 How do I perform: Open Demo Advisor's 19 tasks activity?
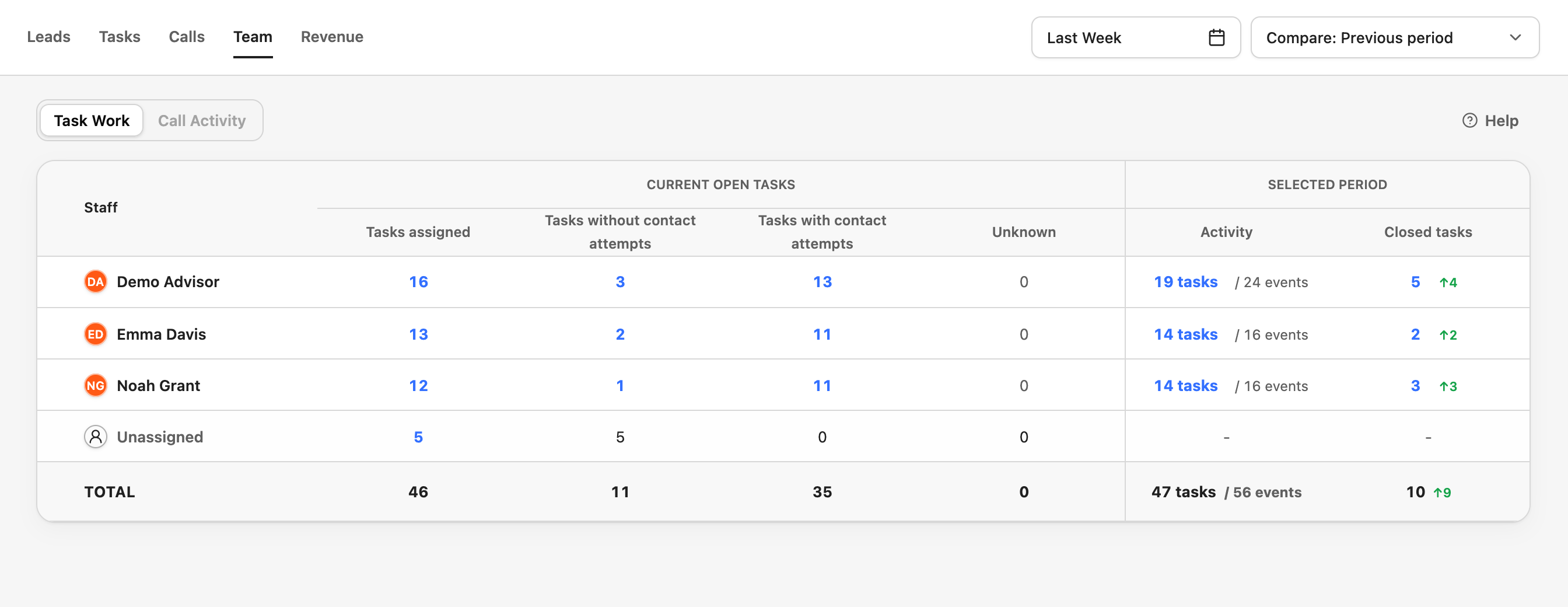click(x=1185, y=282)
